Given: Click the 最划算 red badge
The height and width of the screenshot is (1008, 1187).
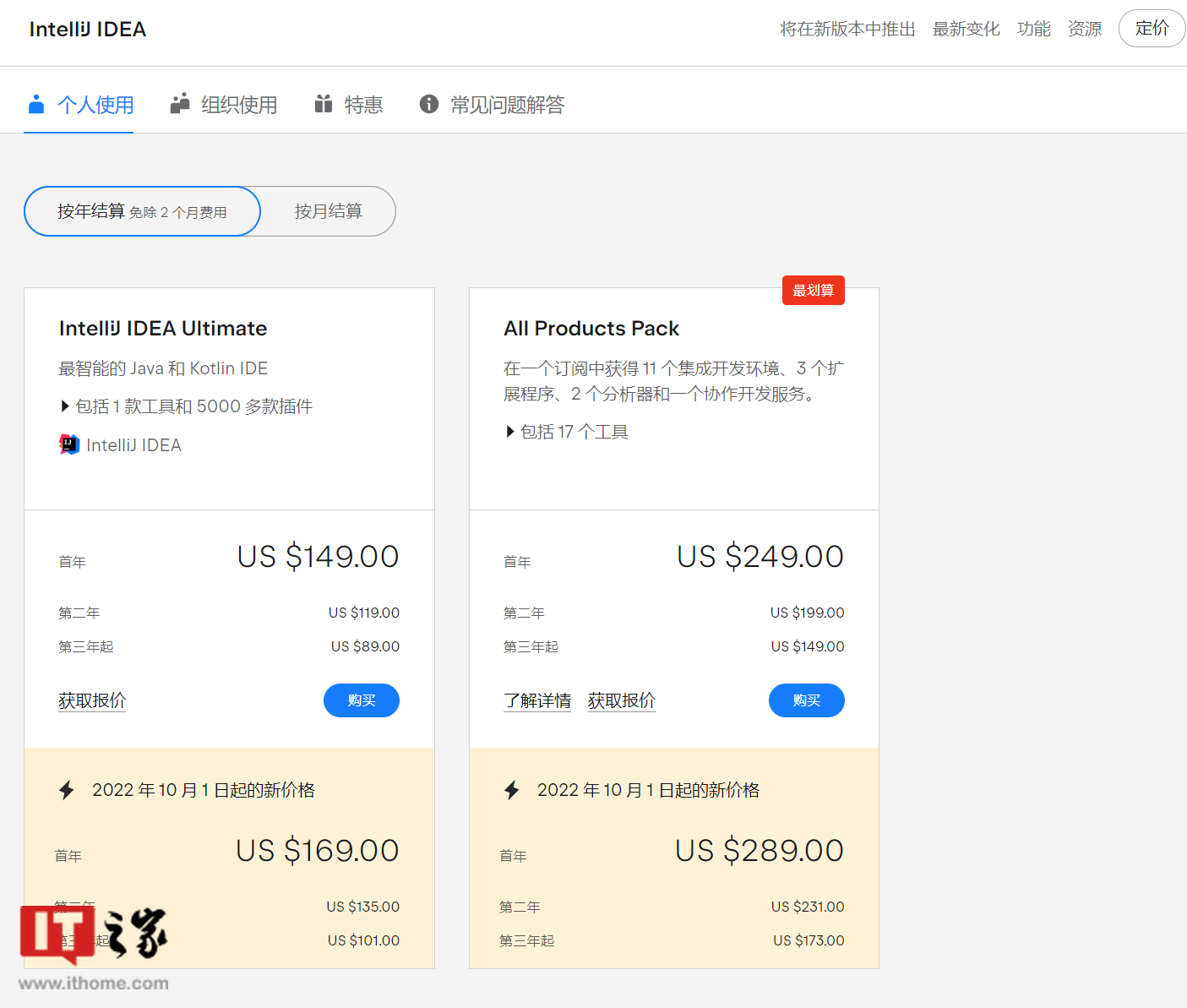Looking at the screenshot, I should 814,291.
